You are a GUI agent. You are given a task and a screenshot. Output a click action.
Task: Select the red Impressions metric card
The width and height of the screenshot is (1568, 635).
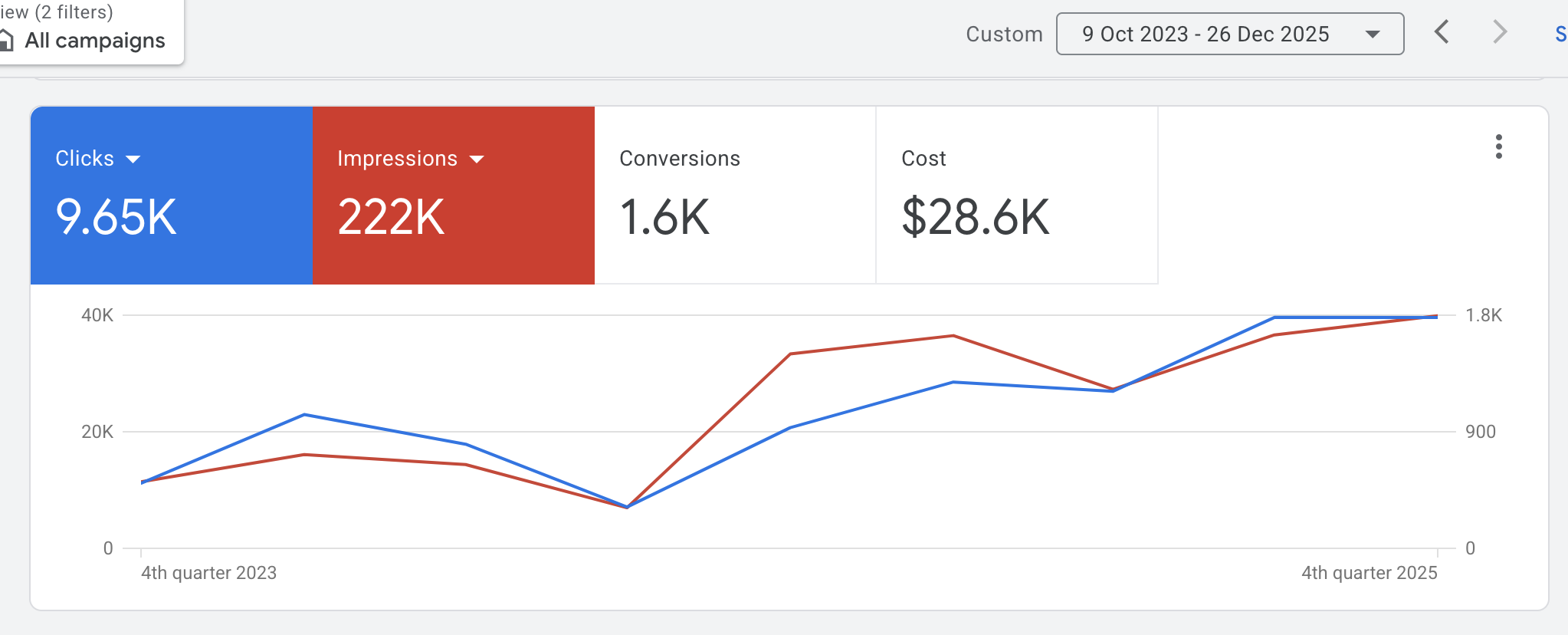coord(453,195)
